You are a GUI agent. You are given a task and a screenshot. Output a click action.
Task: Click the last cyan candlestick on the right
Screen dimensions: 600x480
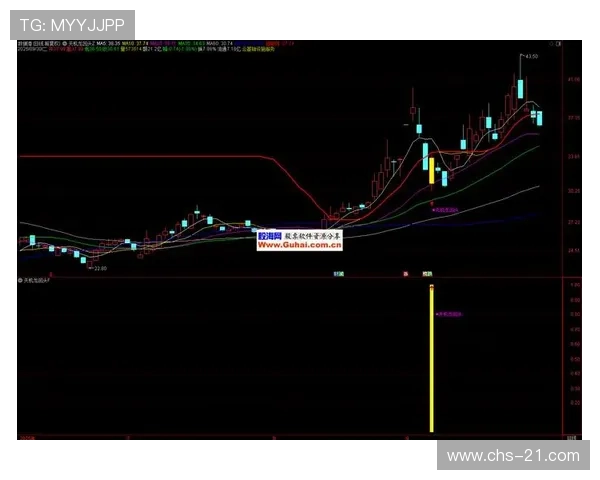(x=539, y=119)
